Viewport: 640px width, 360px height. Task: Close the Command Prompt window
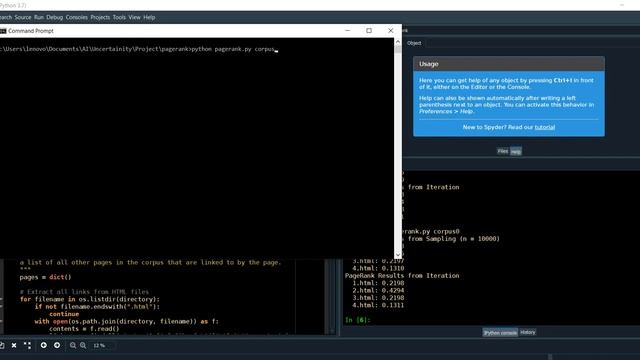tap(391, 31)
